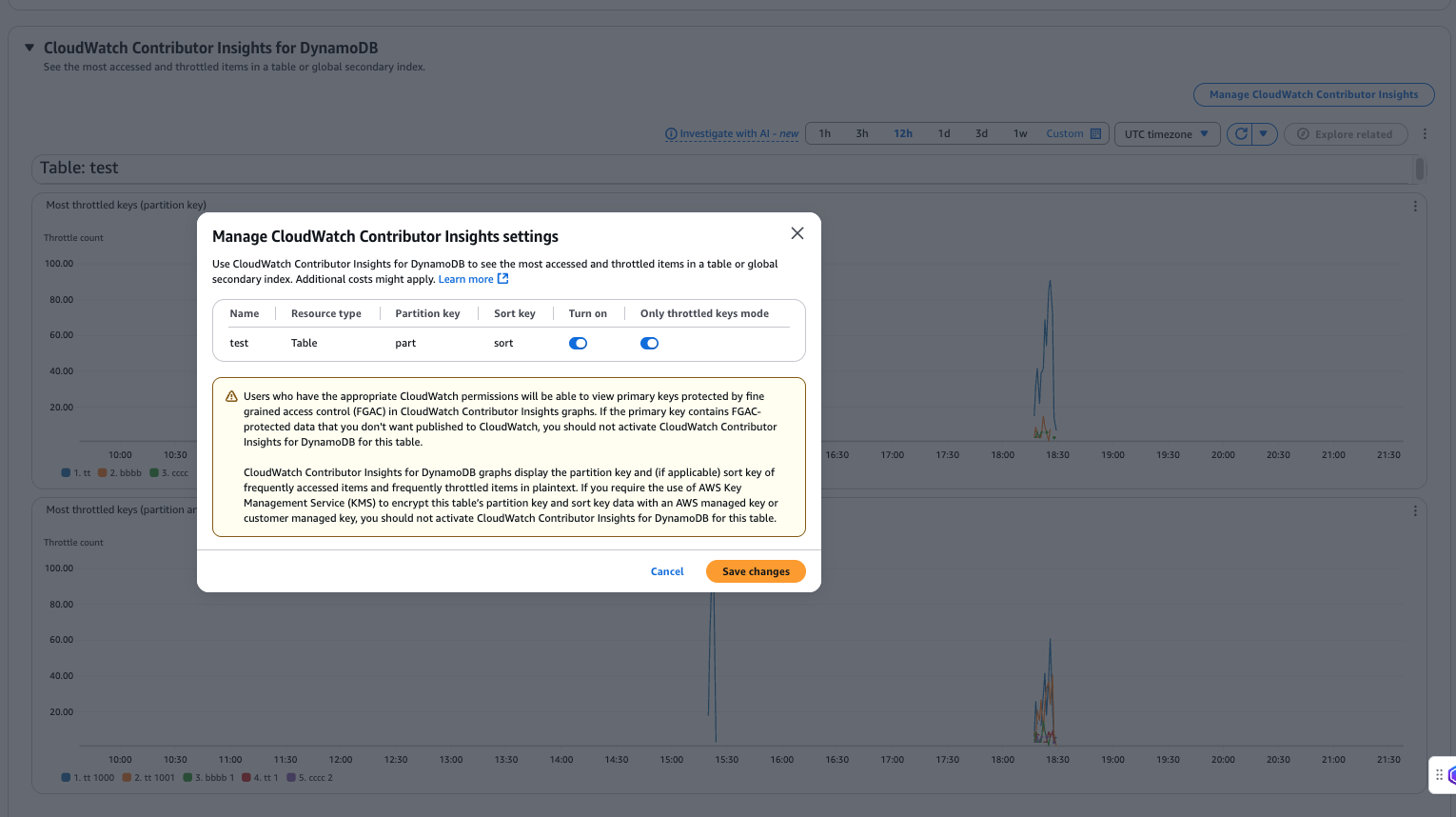Click the vertical ellipsis next to Explore related

click(1425, 133)
